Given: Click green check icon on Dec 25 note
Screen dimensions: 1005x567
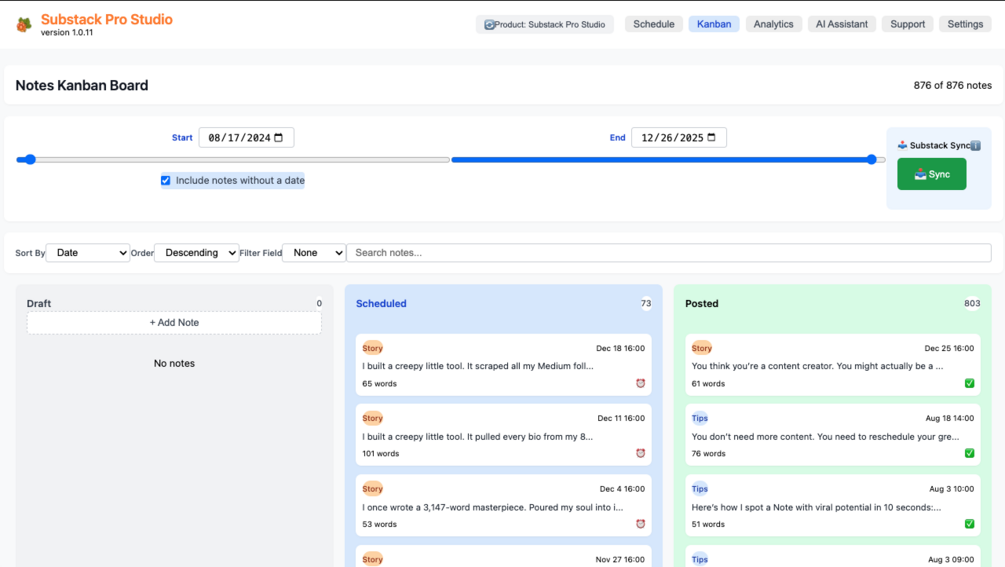Looking at the screenshot, I should pyautogui.click(x=969, y=383).
